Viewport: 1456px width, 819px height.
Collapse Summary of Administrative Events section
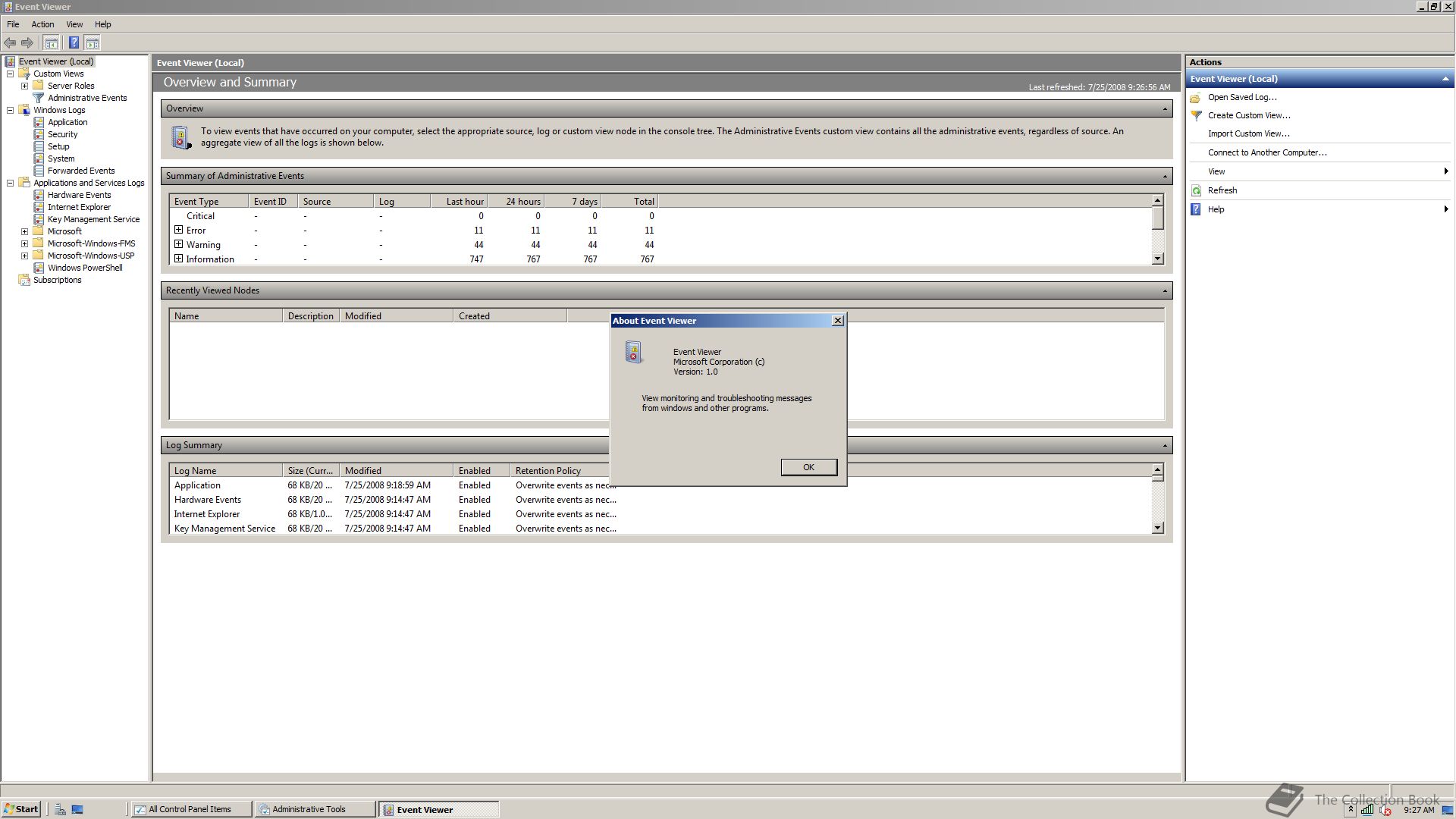pyautogui.click(x=1165, y=177)
